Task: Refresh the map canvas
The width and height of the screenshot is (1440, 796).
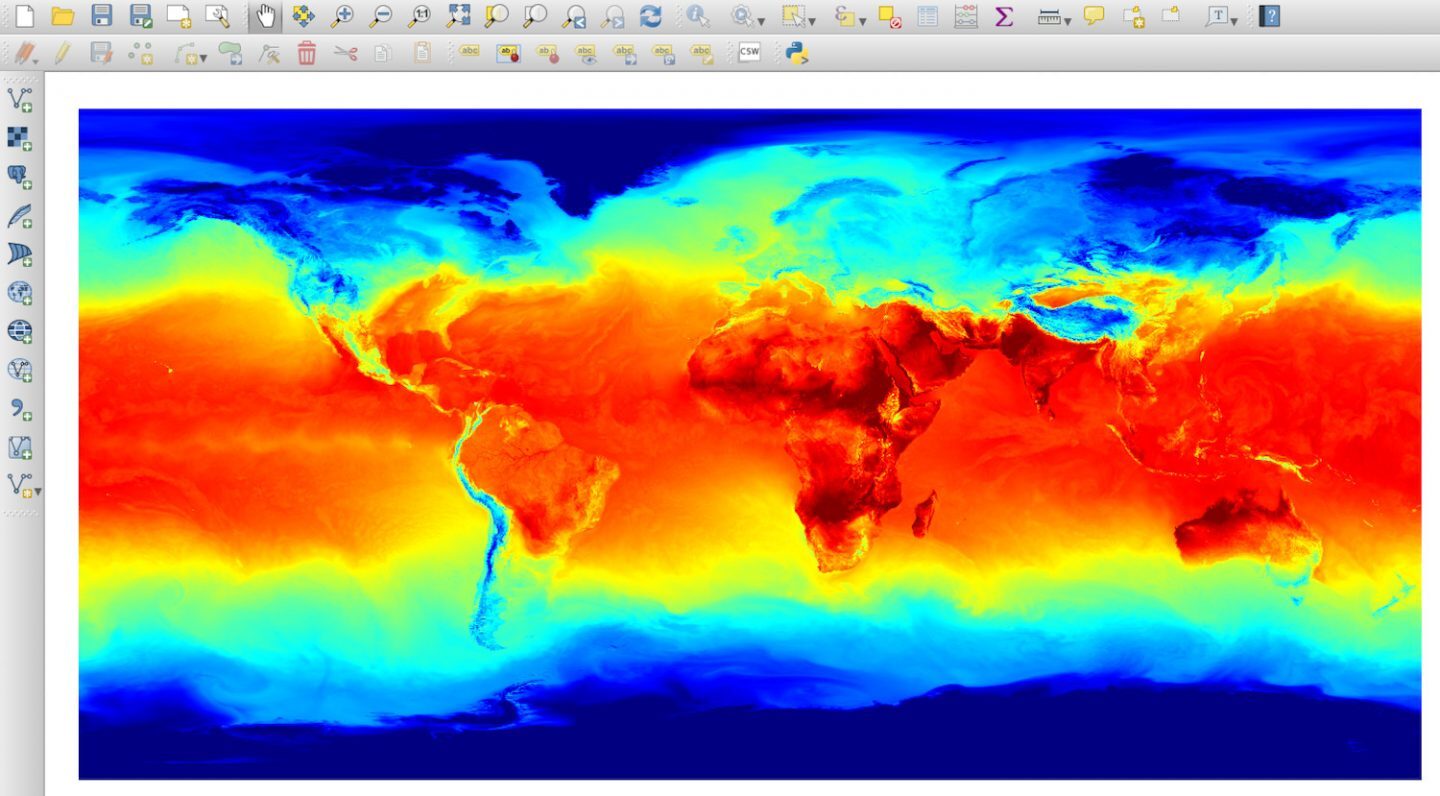Action: pos(651,16)
